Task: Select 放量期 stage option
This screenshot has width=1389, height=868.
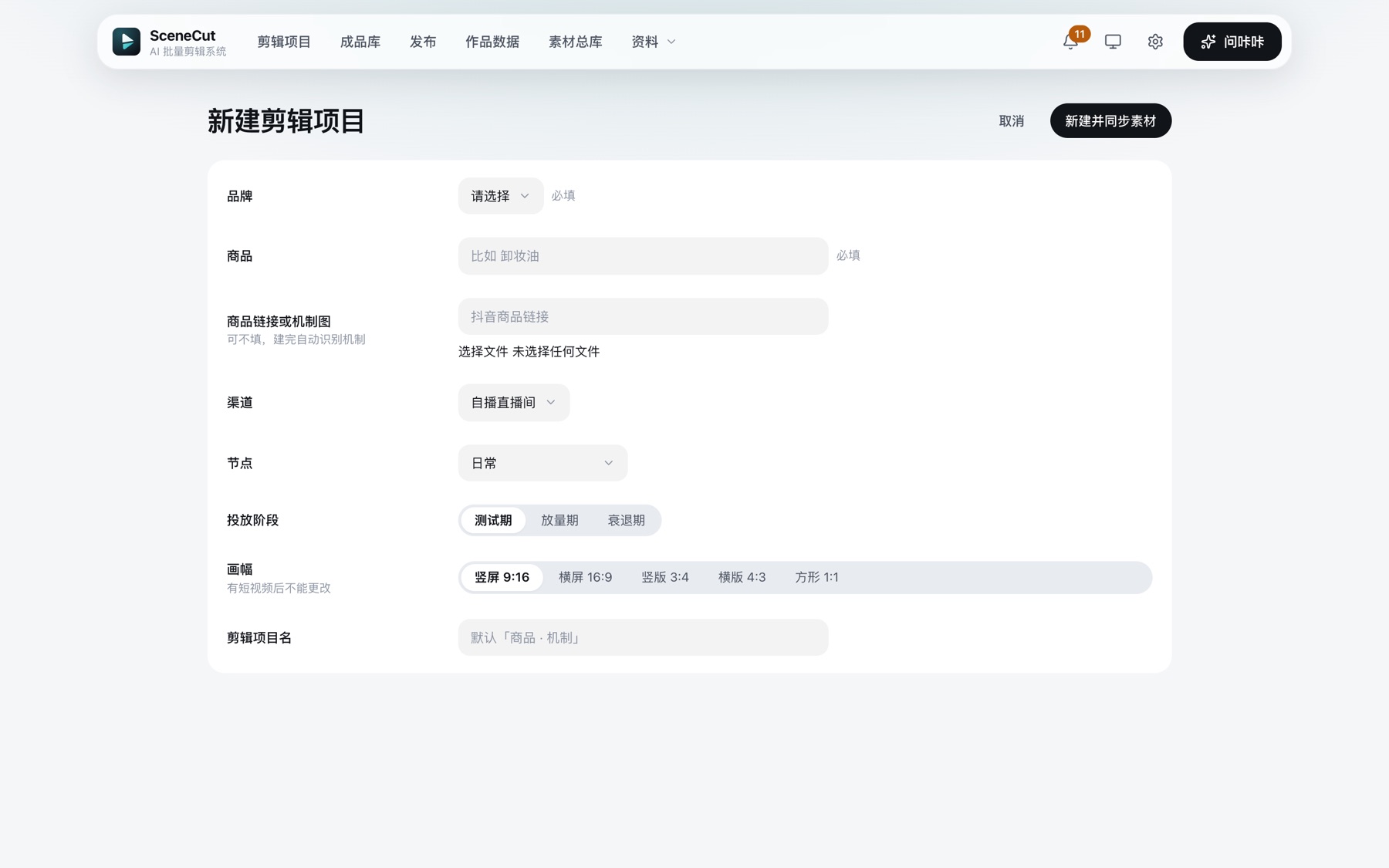Action: coord(559,520)
